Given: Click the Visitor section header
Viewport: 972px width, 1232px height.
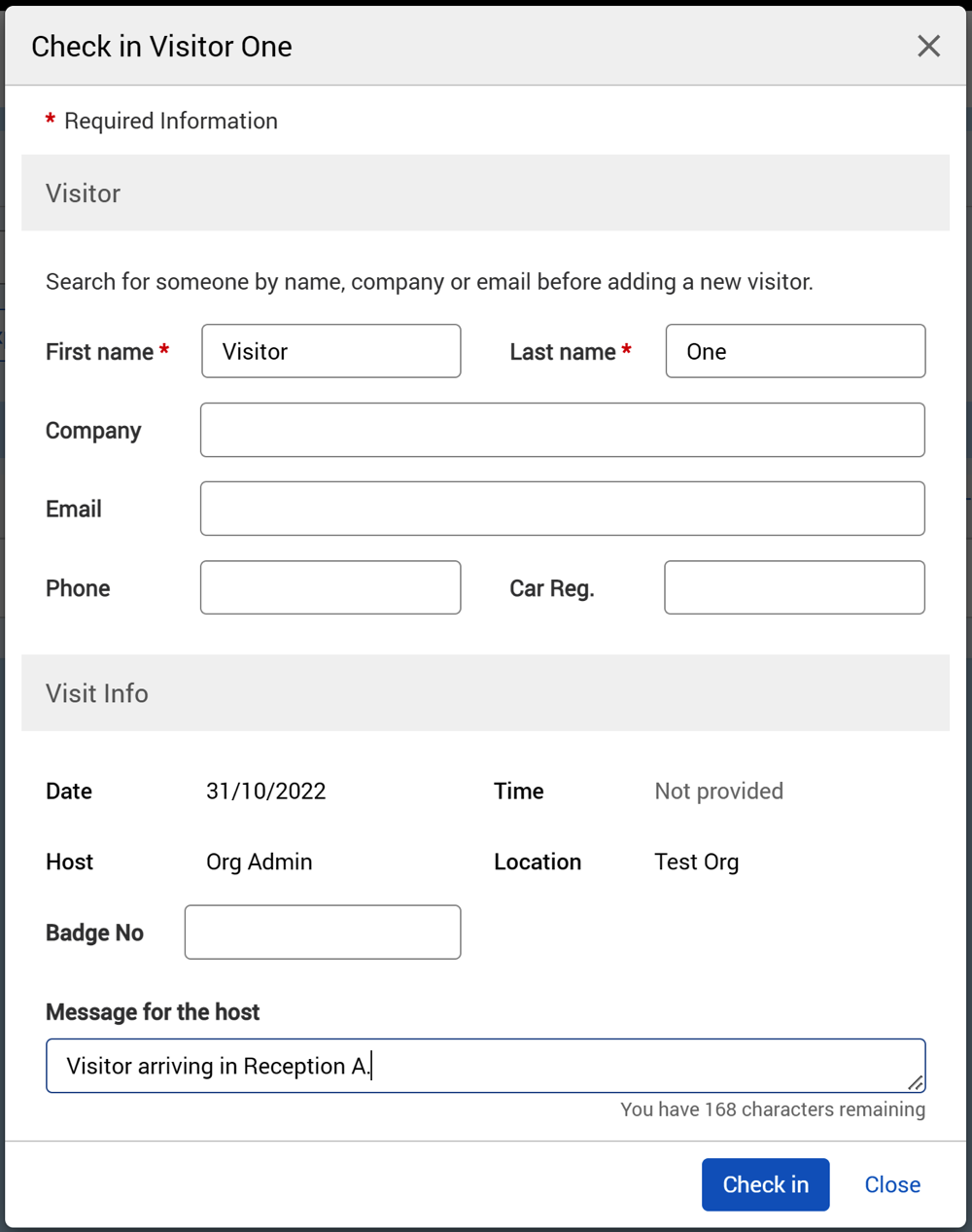Looking at the screenshot, I should tap(84, 194).
